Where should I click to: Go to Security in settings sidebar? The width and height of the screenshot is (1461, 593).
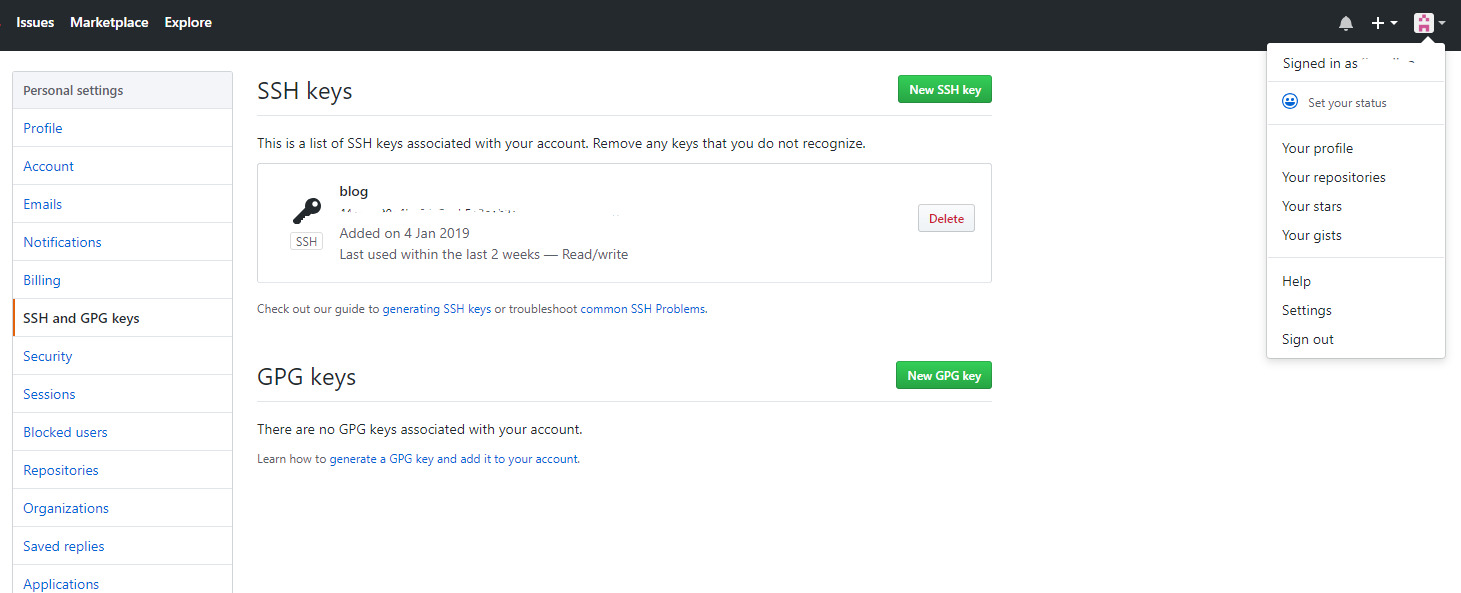pyautogui.click(x=48, y=356)
